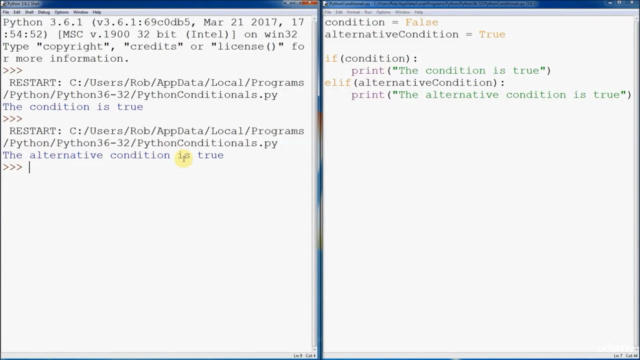Open the Run menu in the editor window
The height and width of the screenshot is (360, 640).
368,12
